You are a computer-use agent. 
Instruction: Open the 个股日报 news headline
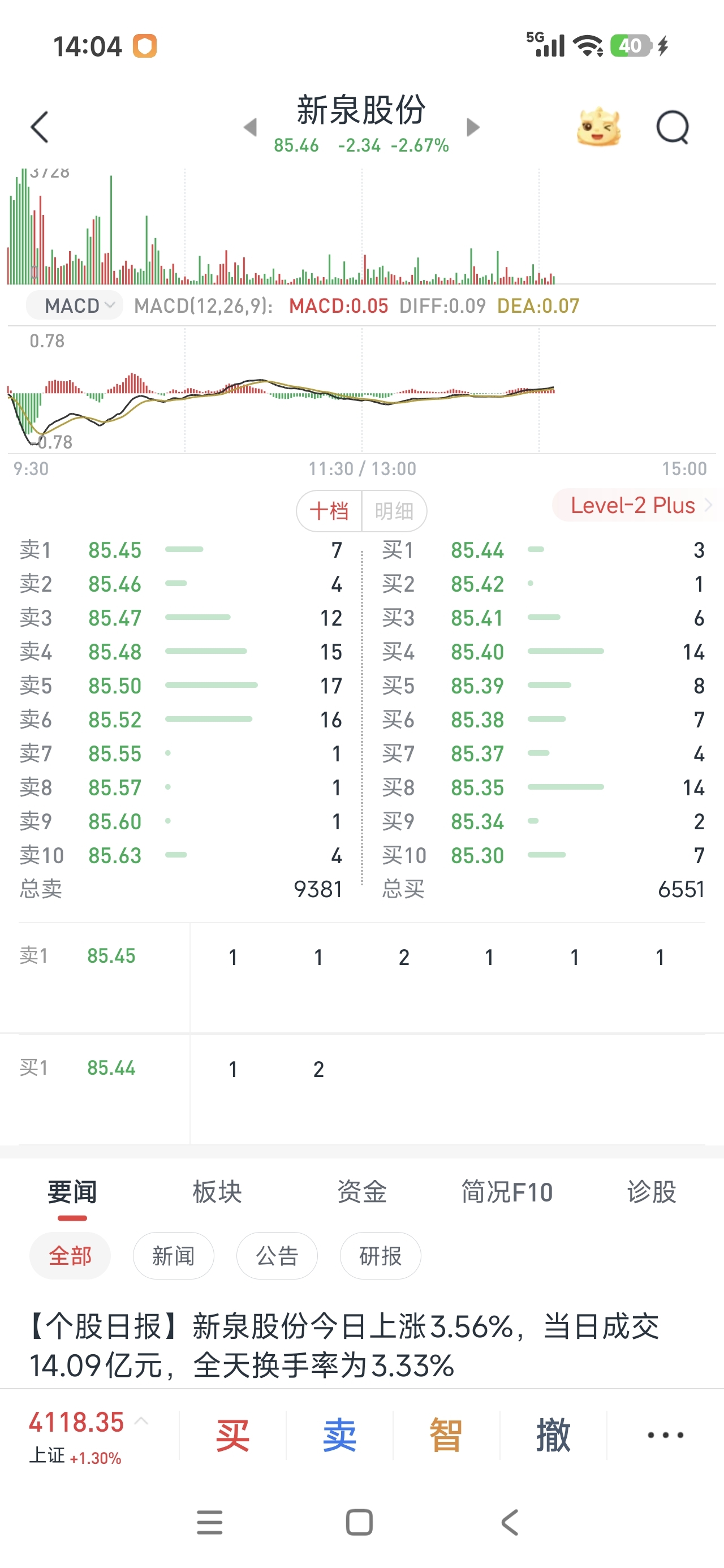click(x=344, y=1345)
